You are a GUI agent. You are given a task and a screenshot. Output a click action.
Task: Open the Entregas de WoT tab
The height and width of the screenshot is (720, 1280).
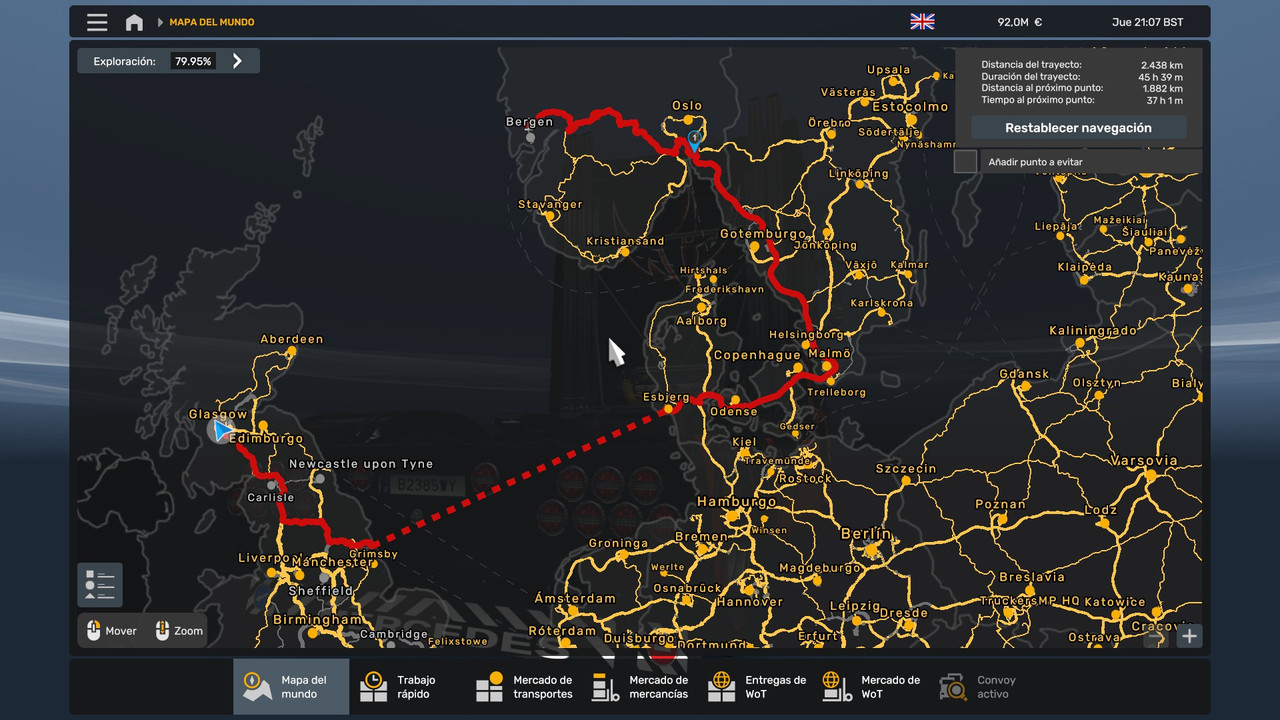pyautogui.click(x=755, y=686)
